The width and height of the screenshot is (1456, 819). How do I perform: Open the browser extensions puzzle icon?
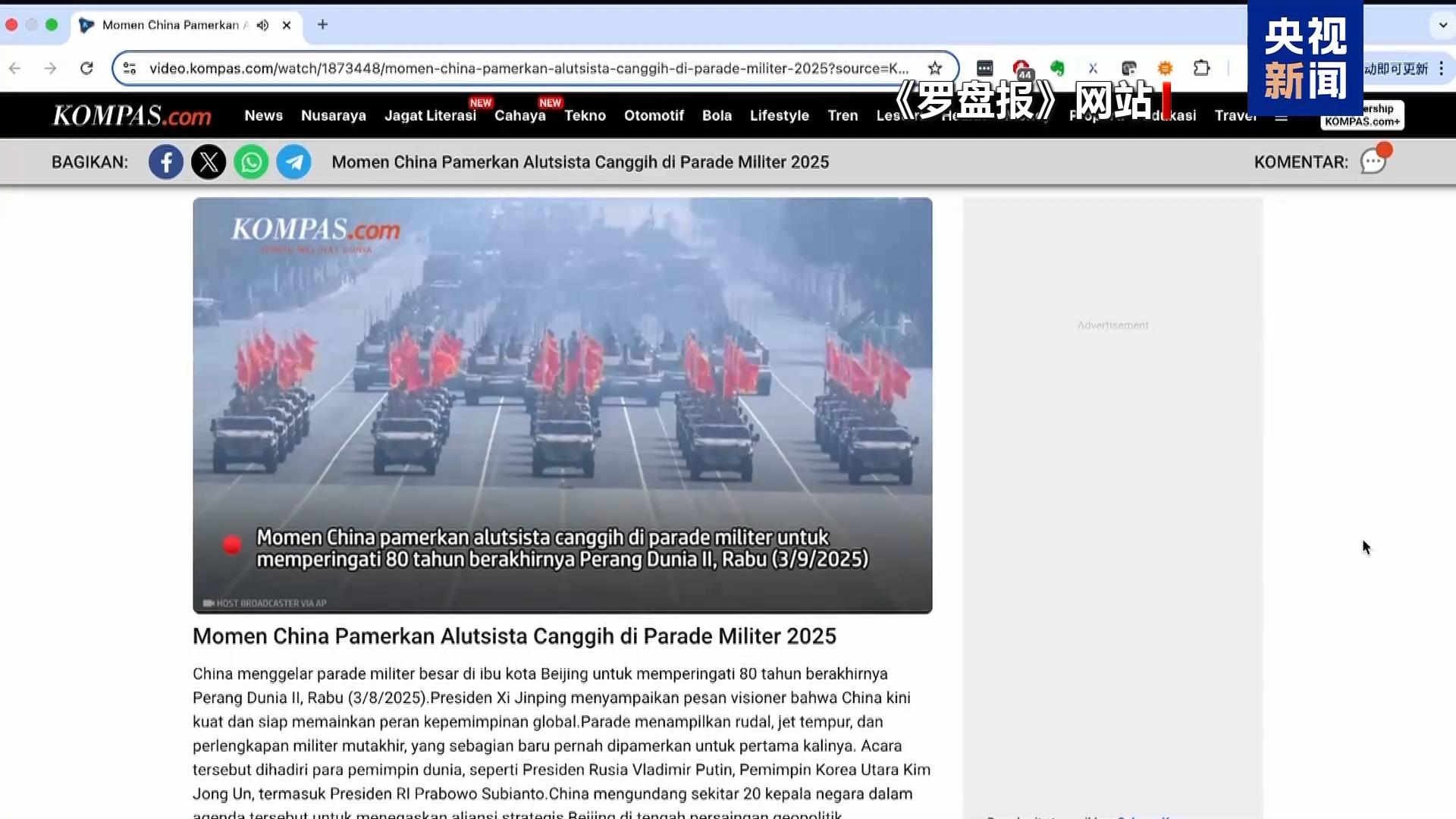click(1201, 68)
